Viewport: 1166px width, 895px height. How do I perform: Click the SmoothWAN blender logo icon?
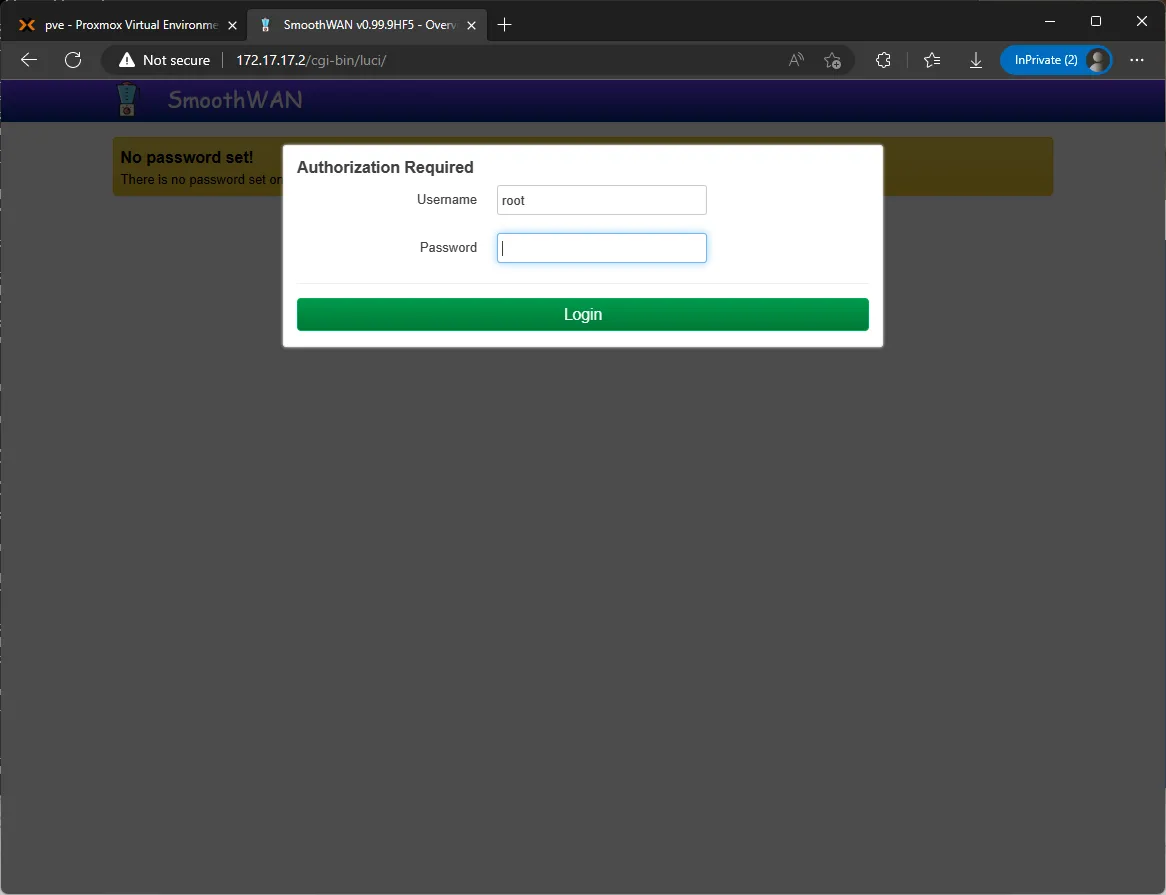click(127, 100)
